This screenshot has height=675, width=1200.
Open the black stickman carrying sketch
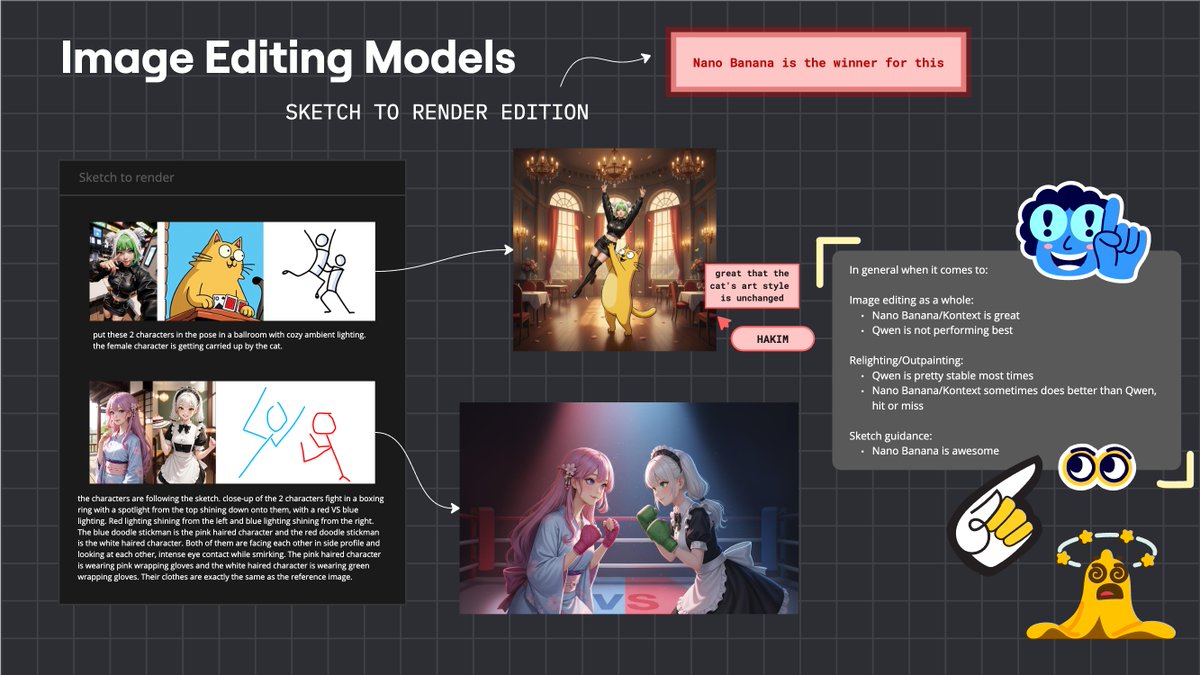coord(319,271)
